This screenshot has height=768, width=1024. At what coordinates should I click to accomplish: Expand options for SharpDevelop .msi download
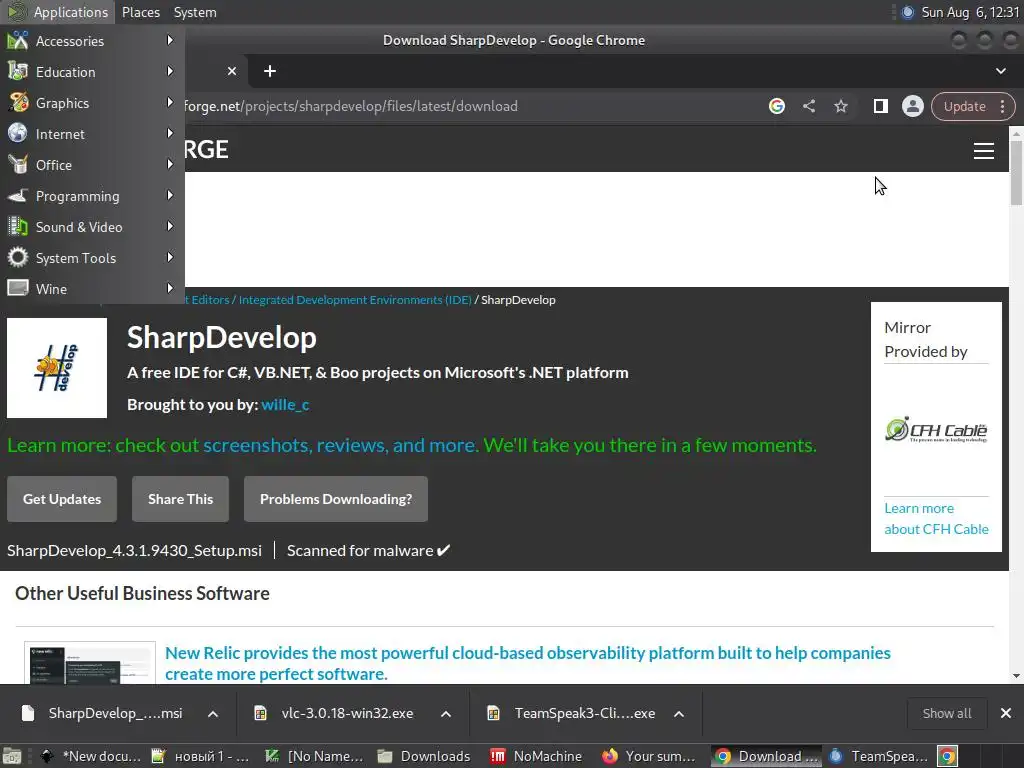coord(213,714)
